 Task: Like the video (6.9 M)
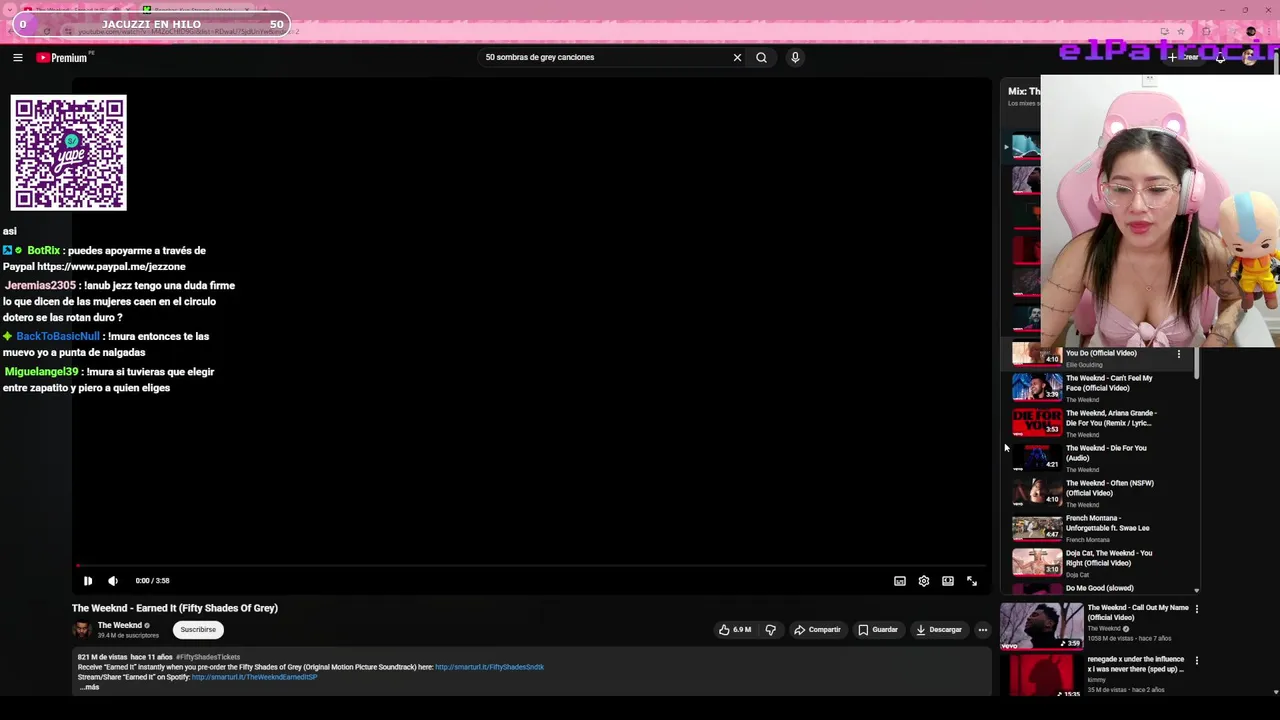coord(735,630)
